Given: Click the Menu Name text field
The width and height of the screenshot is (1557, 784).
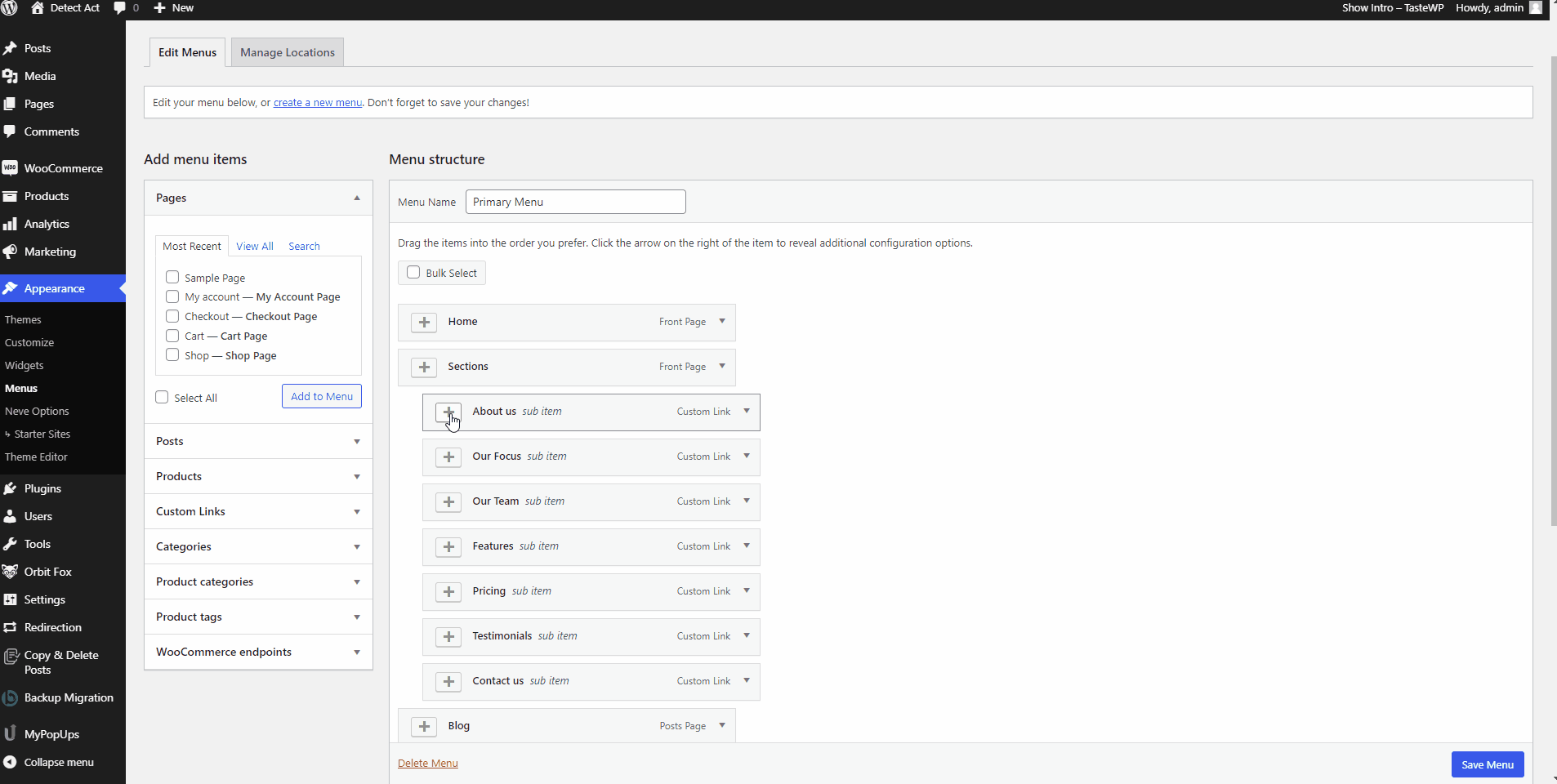Looking at the screenshot, I should click(x=575, y=202).
